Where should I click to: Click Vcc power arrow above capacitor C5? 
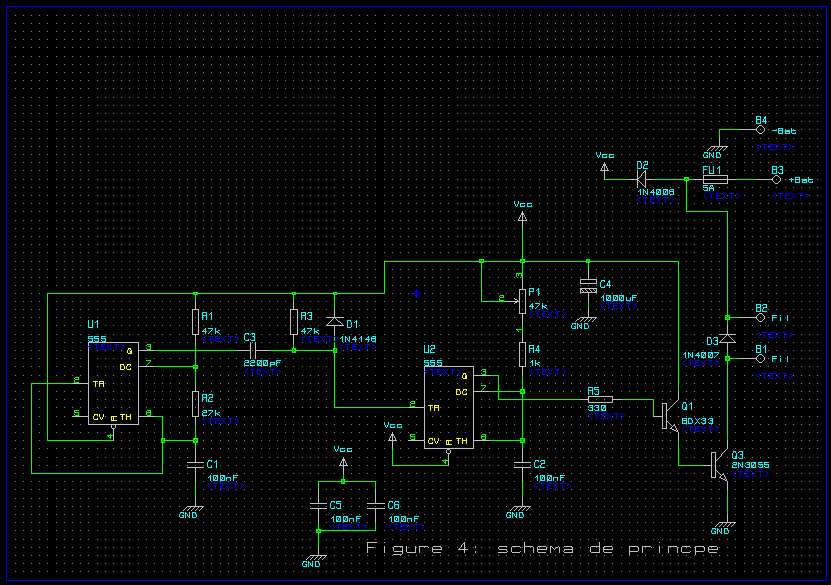tap(343, 462)
